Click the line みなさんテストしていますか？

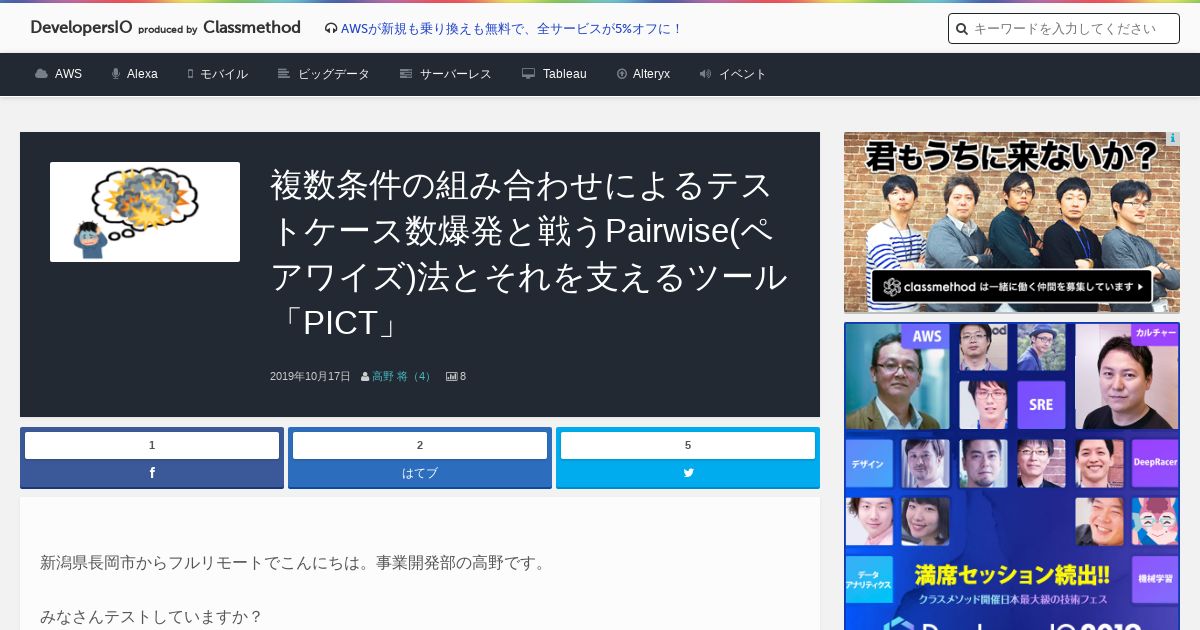151,617
